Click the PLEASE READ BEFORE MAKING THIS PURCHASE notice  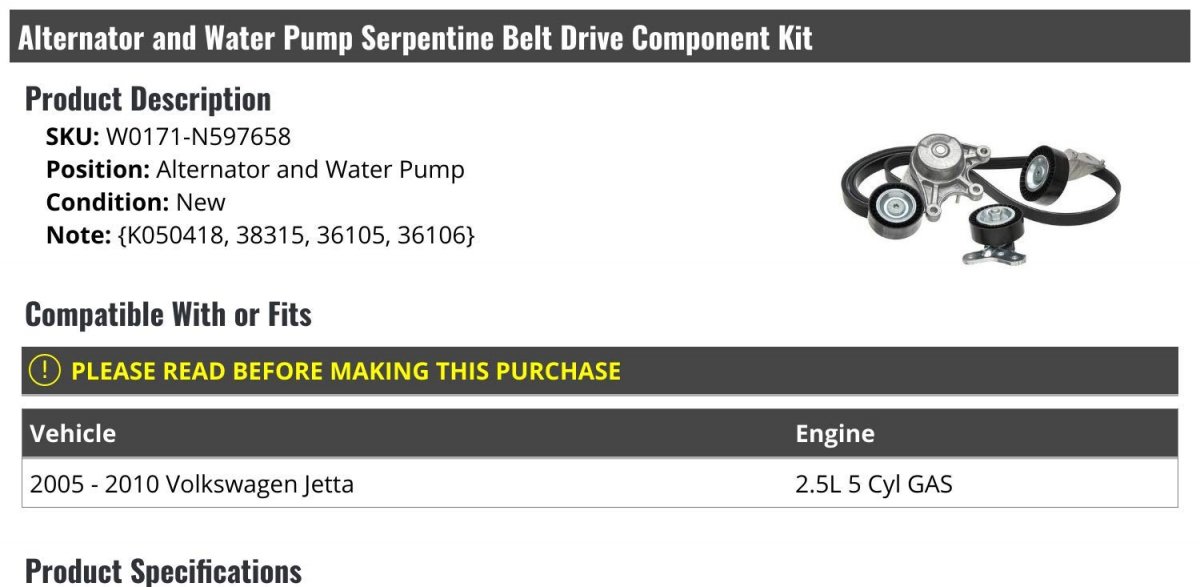(346, 371)
